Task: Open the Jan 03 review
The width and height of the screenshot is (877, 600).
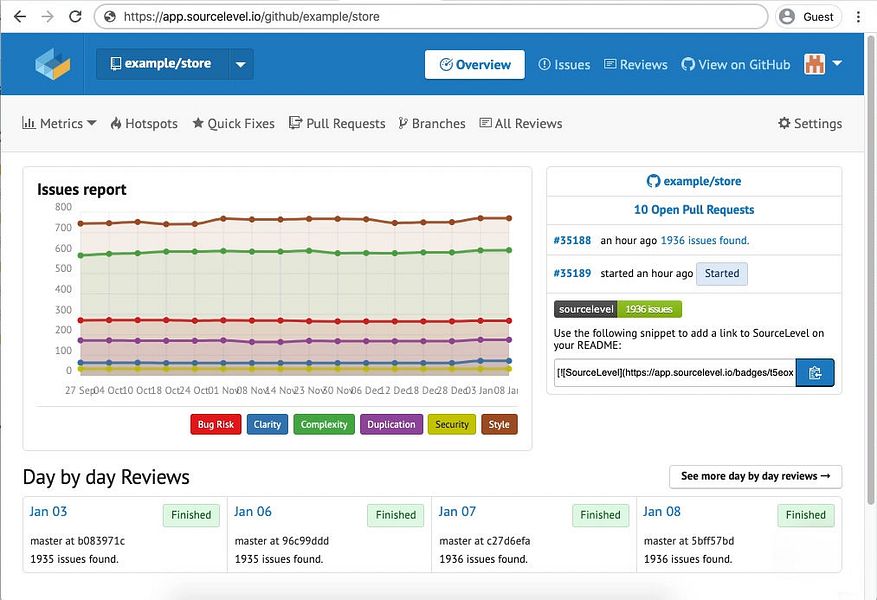Action: [x=48, y=512]
